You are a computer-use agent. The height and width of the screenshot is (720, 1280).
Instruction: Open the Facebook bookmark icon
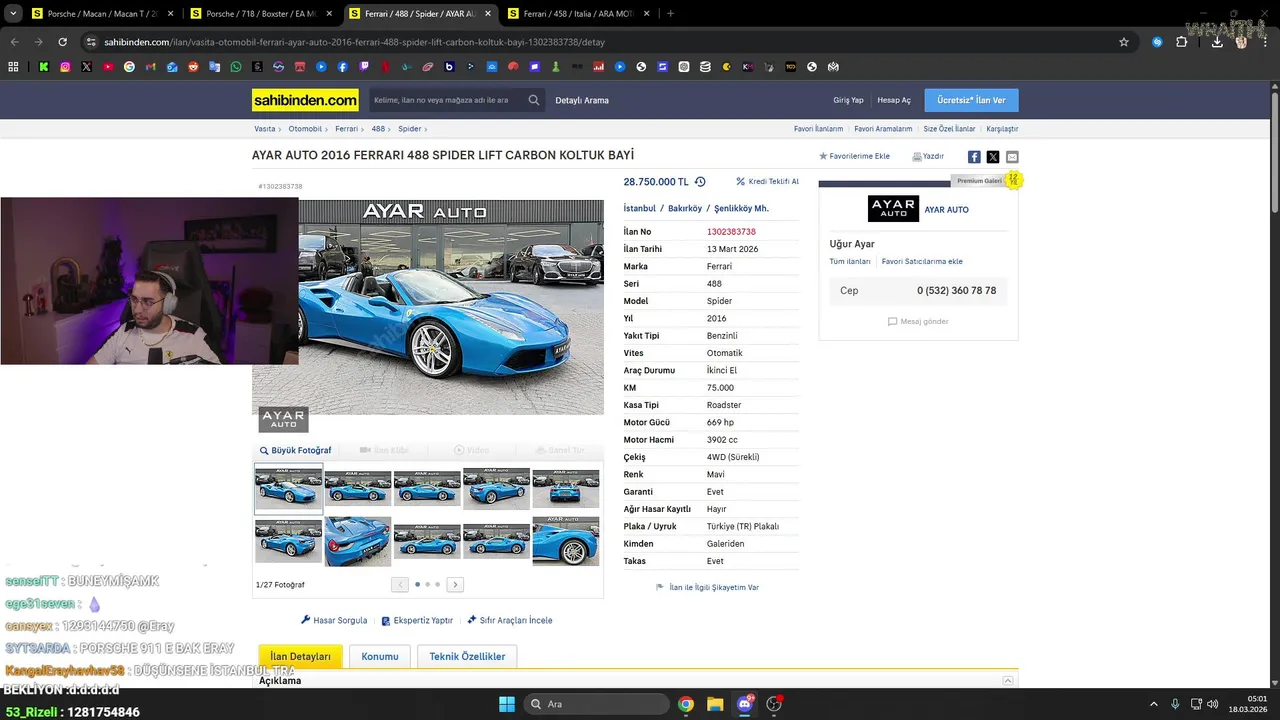click(343, 67)
